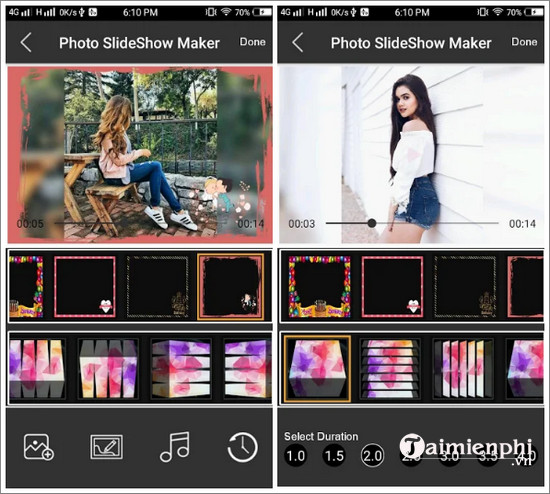The image size is (550, 494).
Task: Choose the partially visible balloon frame on the left screen
Action: [x=26, y=287]
